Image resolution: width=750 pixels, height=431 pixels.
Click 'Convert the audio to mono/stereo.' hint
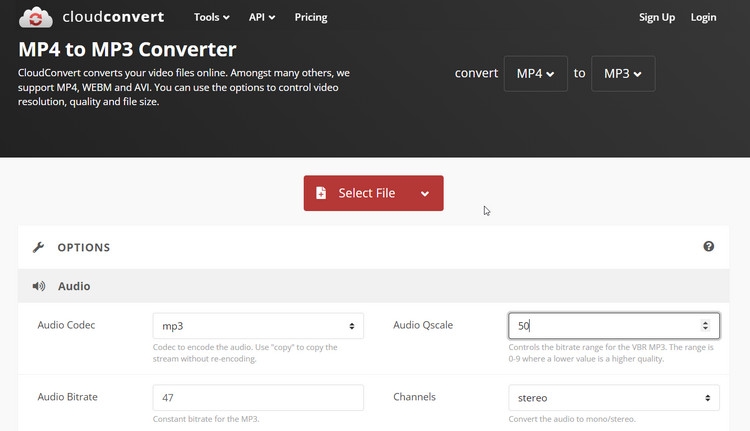[x=572, y=419]
